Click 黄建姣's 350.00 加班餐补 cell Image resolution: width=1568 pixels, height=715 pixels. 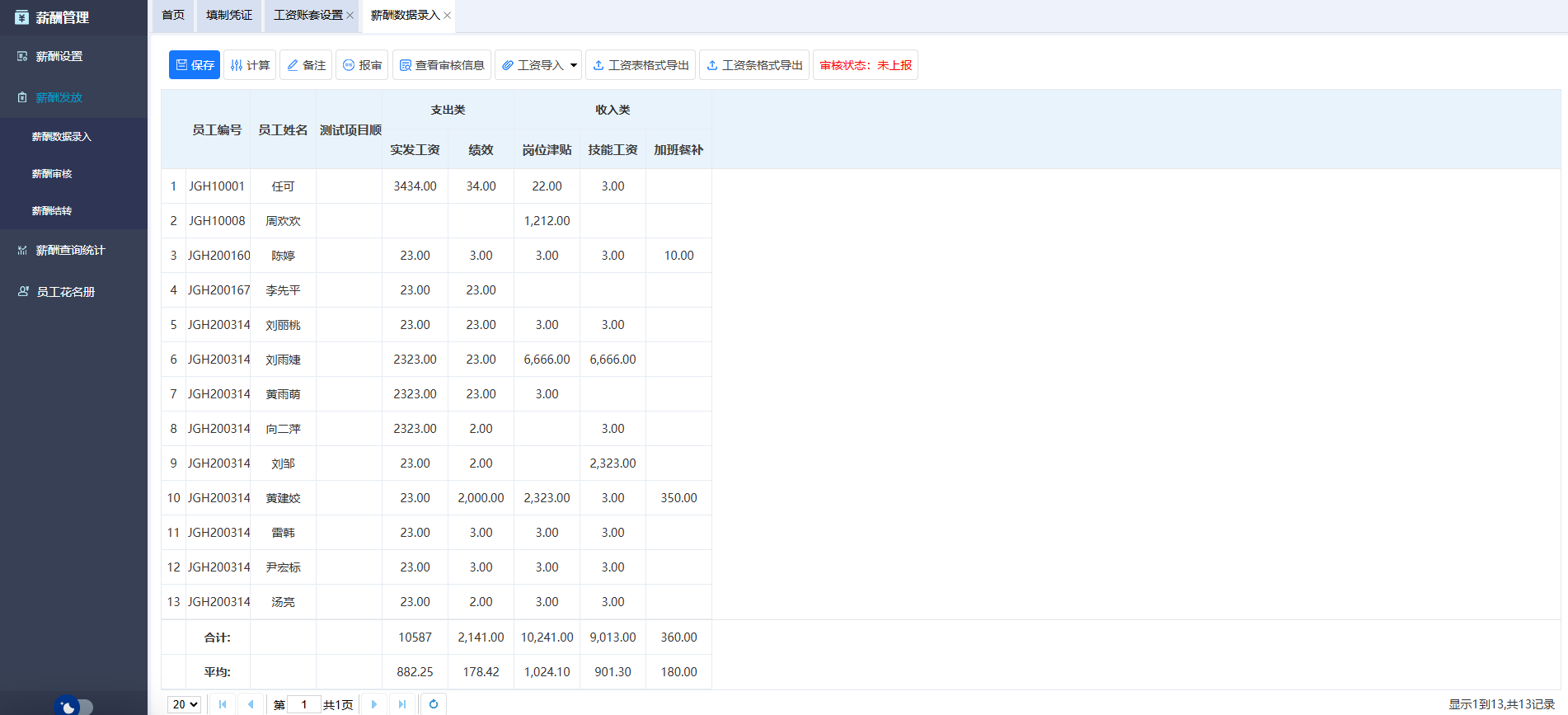click(x=678, y=498)
